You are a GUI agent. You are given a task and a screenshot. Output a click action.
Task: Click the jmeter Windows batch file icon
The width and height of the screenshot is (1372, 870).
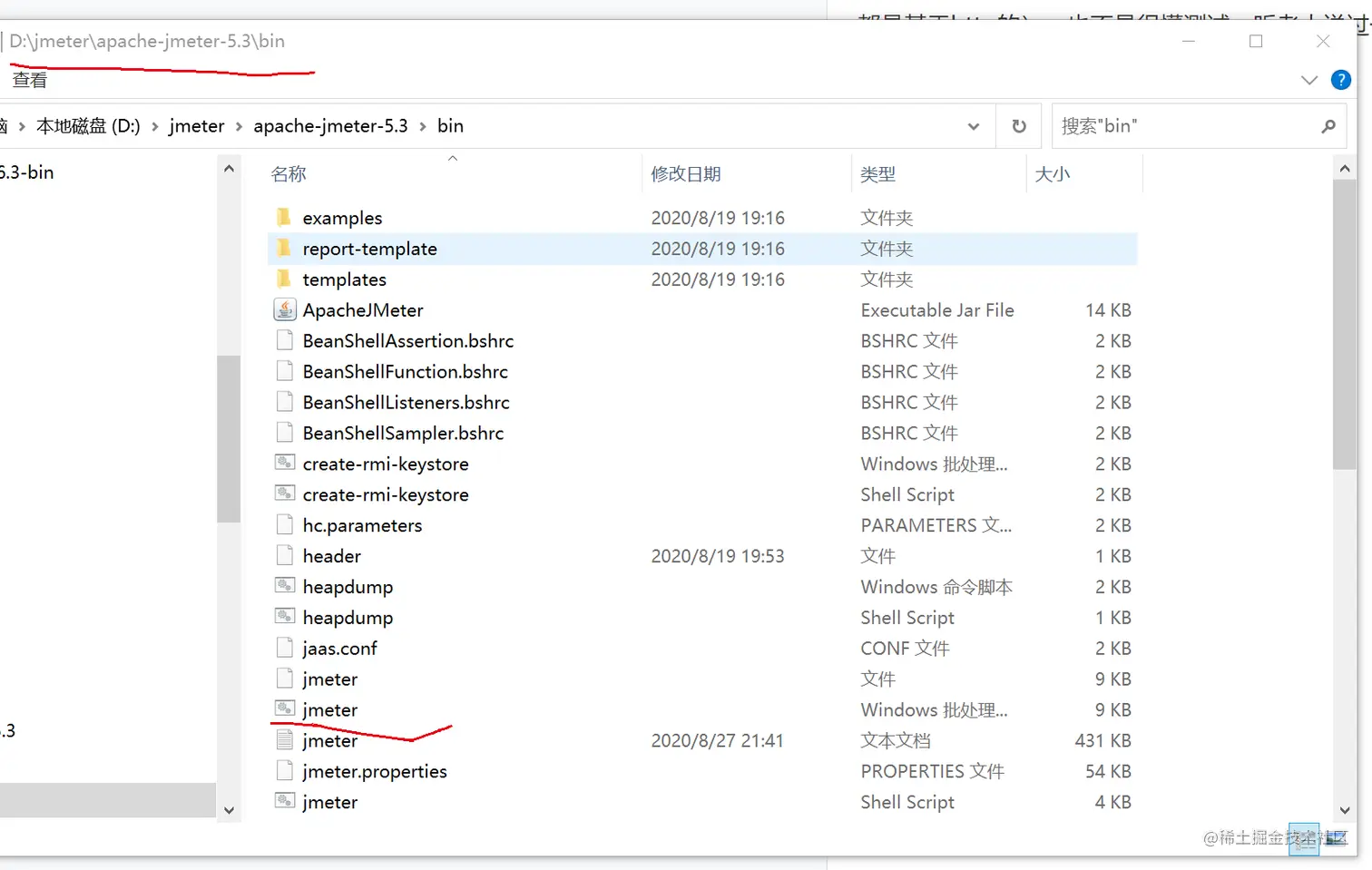tap(285, 709)
